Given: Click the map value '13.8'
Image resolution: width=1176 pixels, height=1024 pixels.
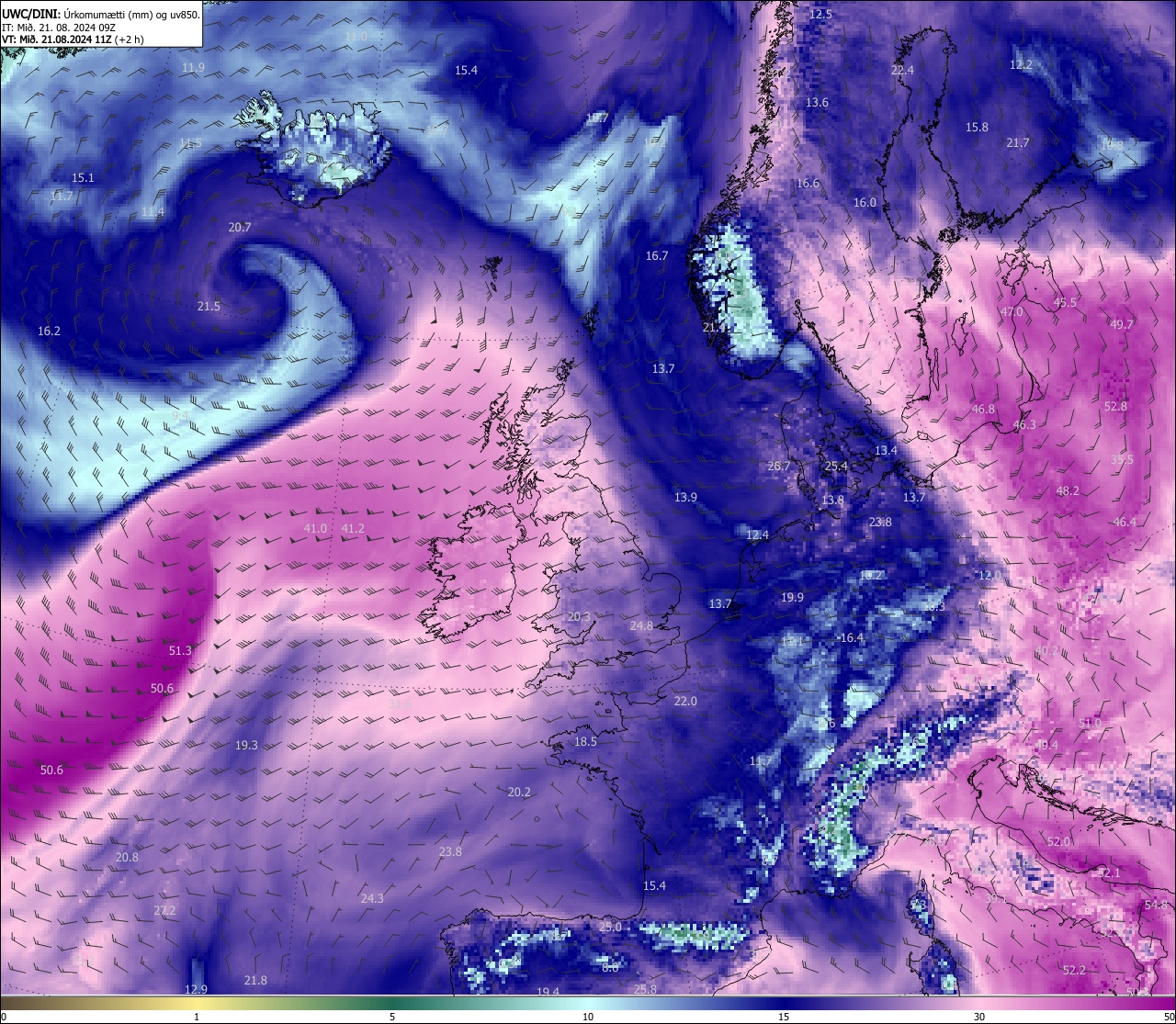Looking at the screenshot, I should (832, 501).
